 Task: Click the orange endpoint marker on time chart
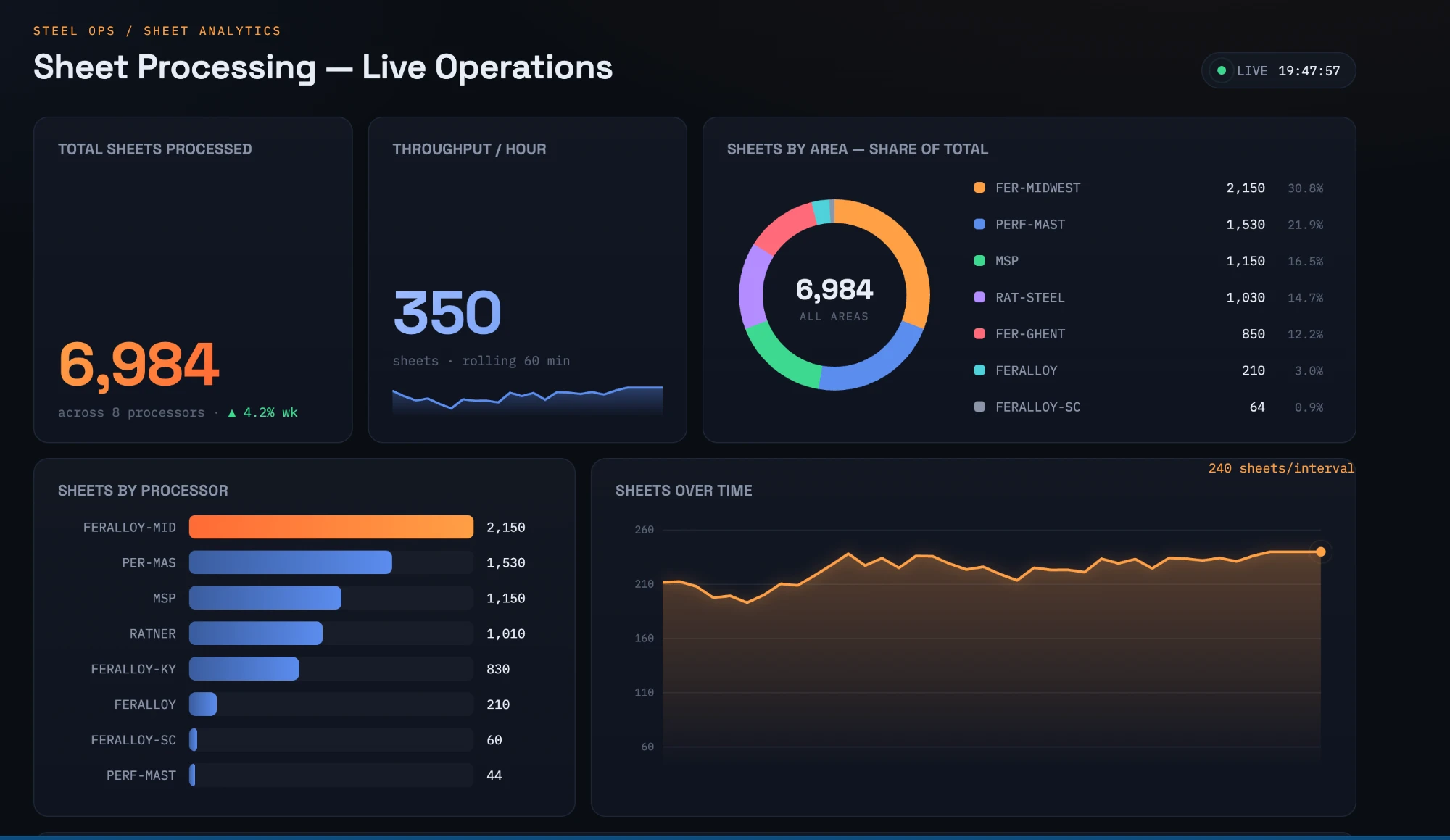click(1321, 552)
